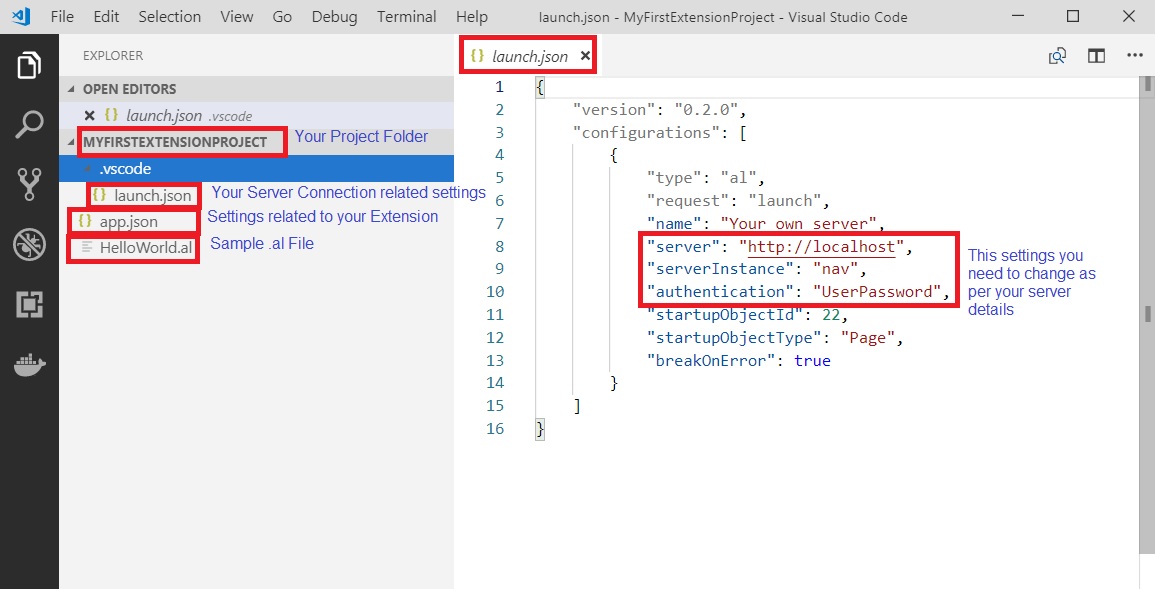Collapse the .vscode folder

[x=90, y=169]
